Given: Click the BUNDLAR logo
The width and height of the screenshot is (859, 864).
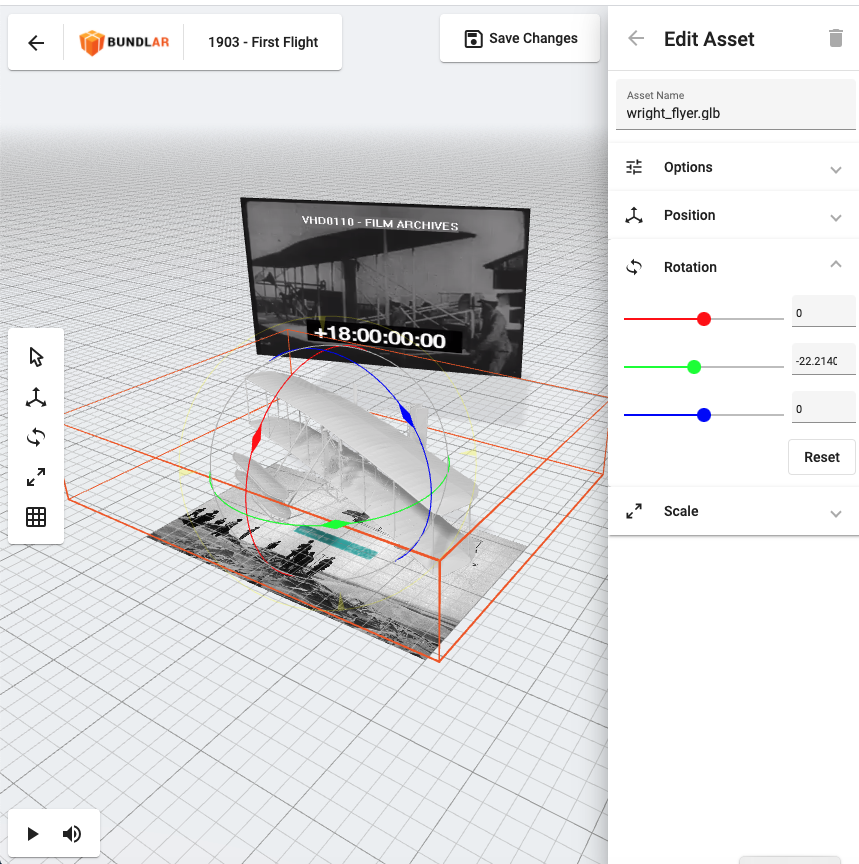Looking at the screenshot, I should [x=123, y=42].
